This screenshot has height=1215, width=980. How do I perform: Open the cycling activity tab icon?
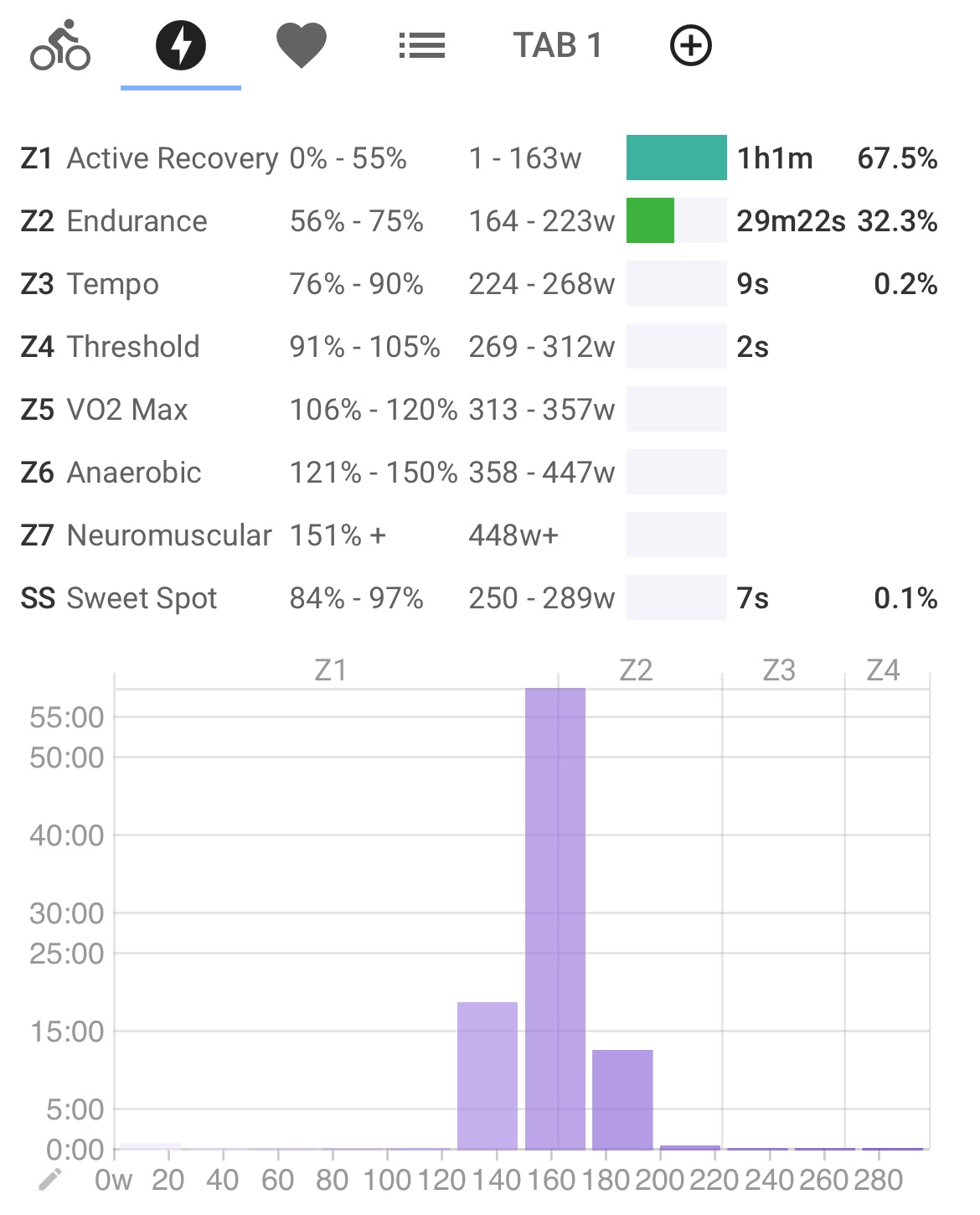60,46
